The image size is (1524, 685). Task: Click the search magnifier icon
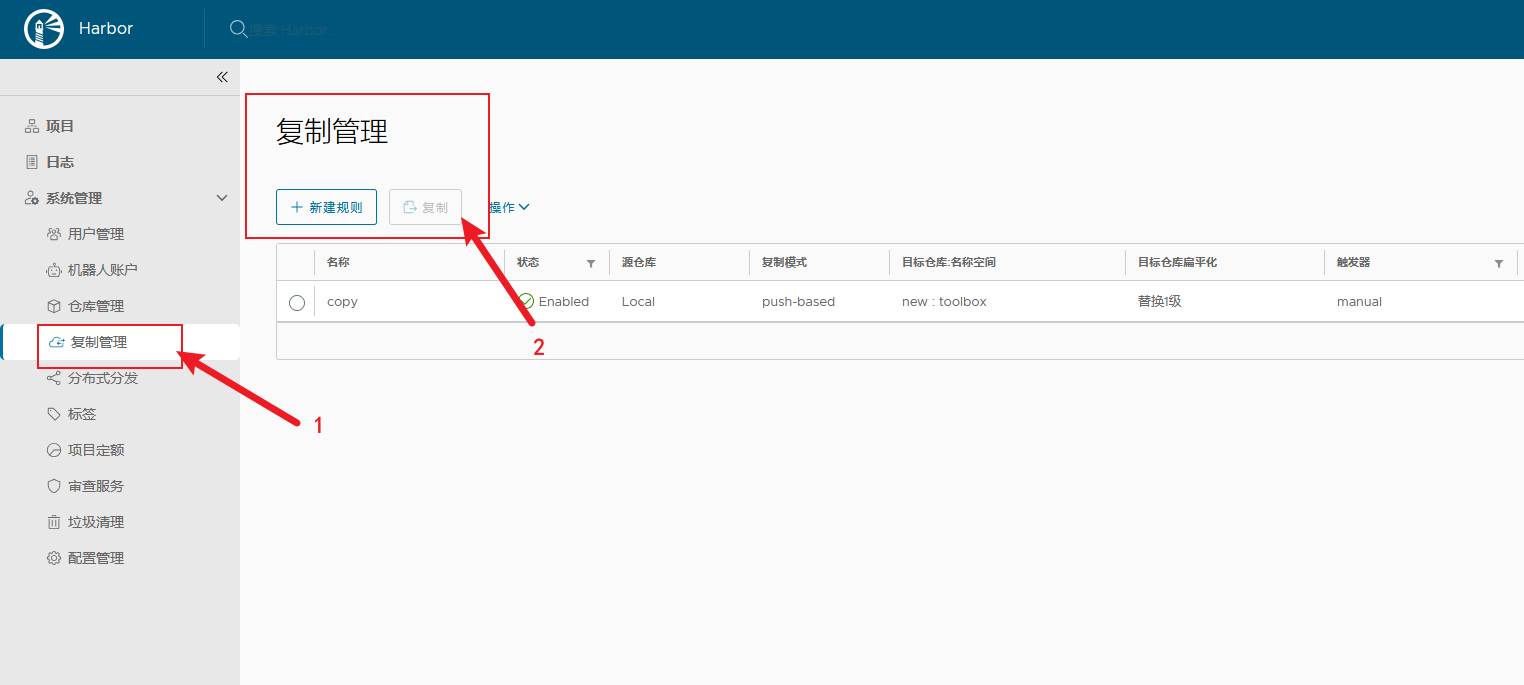coord(238,29)
